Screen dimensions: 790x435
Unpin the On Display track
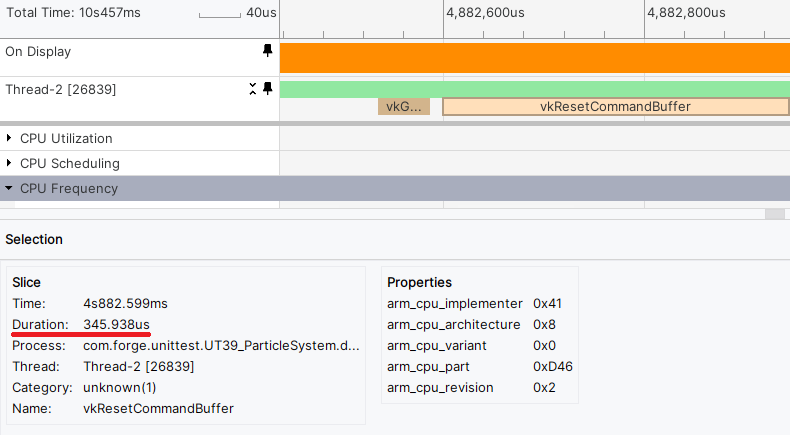(x=268, y=50)
